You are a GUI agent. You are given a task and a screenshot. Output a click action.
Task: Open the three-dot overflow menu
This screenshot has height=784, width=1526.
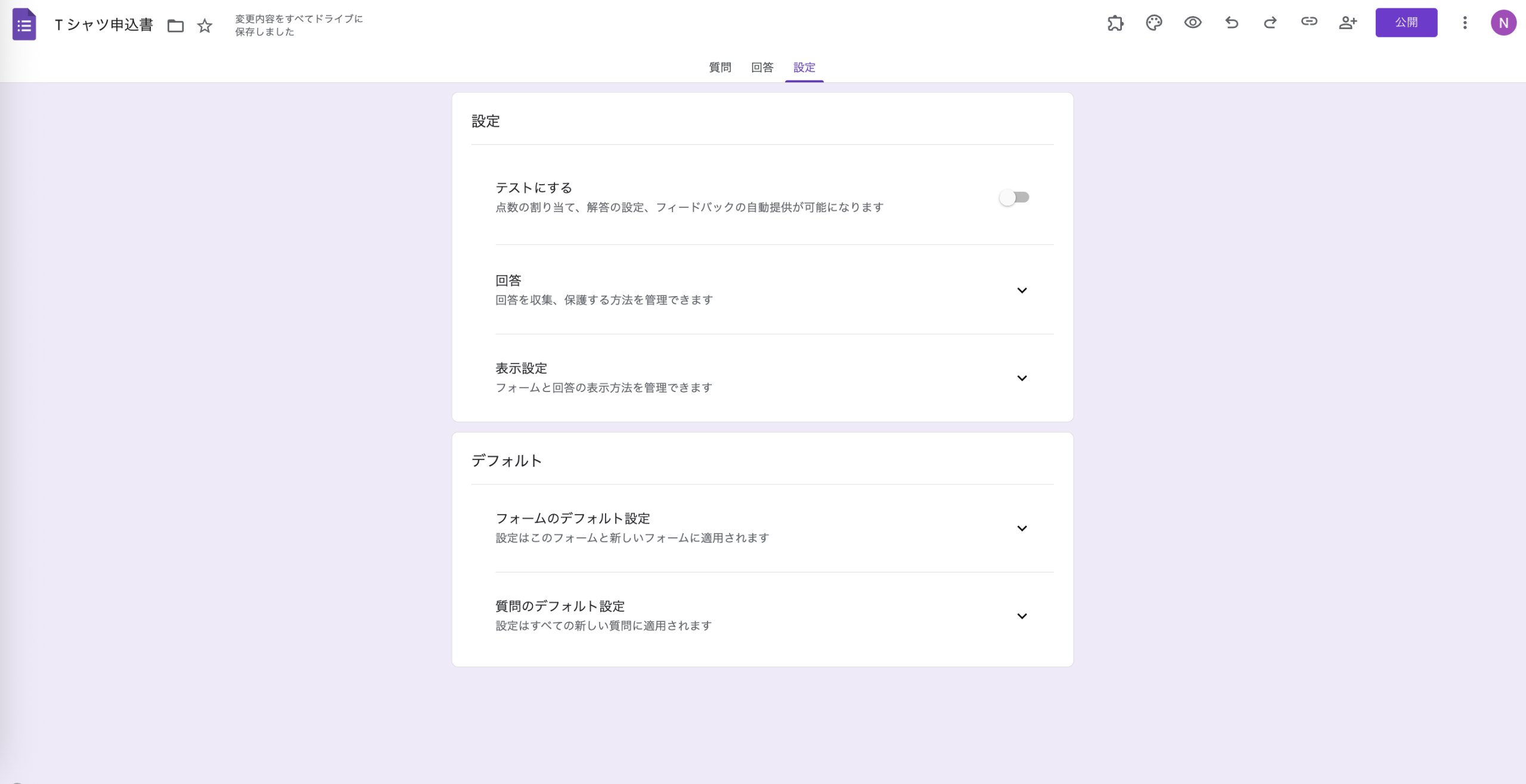coord(1465,23)
